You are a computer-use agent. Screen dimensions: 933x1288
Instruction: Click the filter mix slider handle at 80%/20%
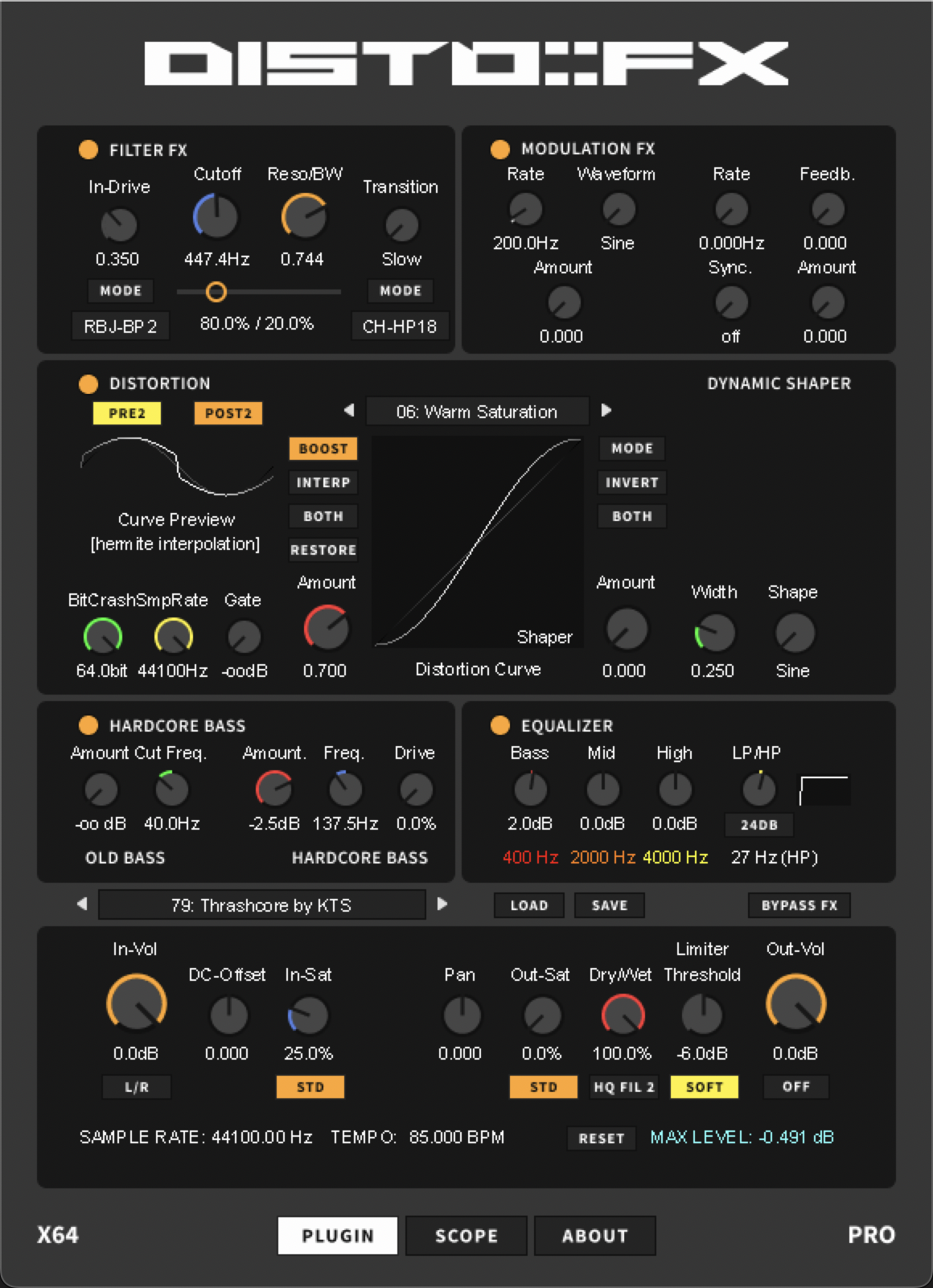coord(216,292)
